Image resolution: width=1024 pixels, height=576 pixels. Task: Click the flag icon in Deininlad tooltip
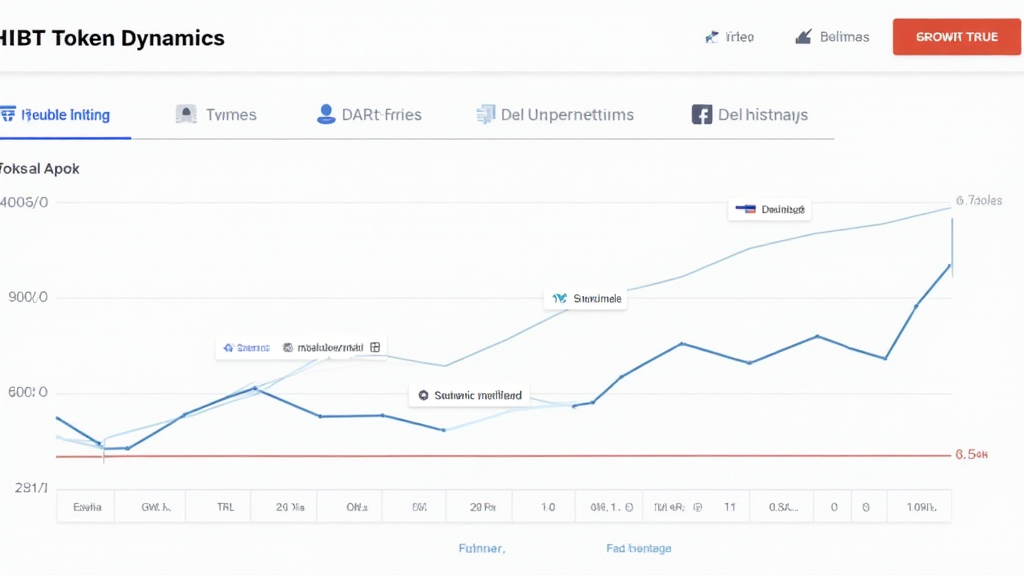pyautogui.click(x=745, y=210)
